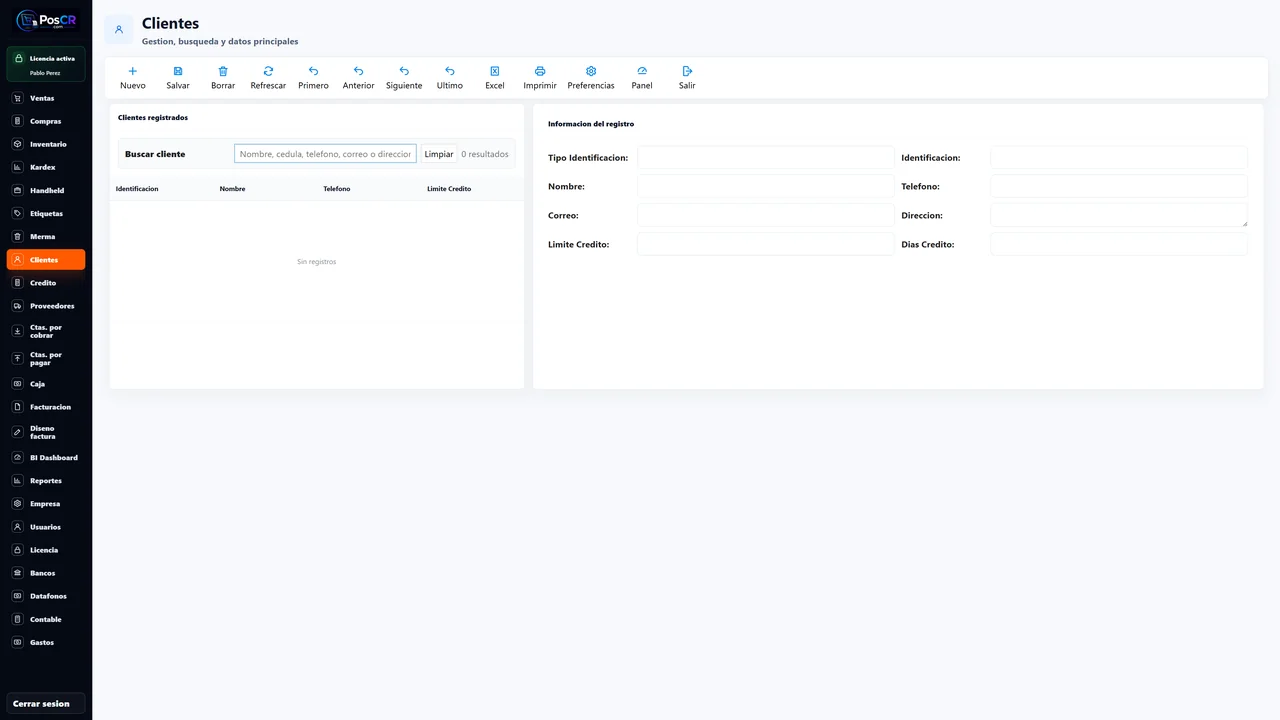Open Ctas. por pagar section
This screenshot has height=720, width=1280.
click(46, 358)
